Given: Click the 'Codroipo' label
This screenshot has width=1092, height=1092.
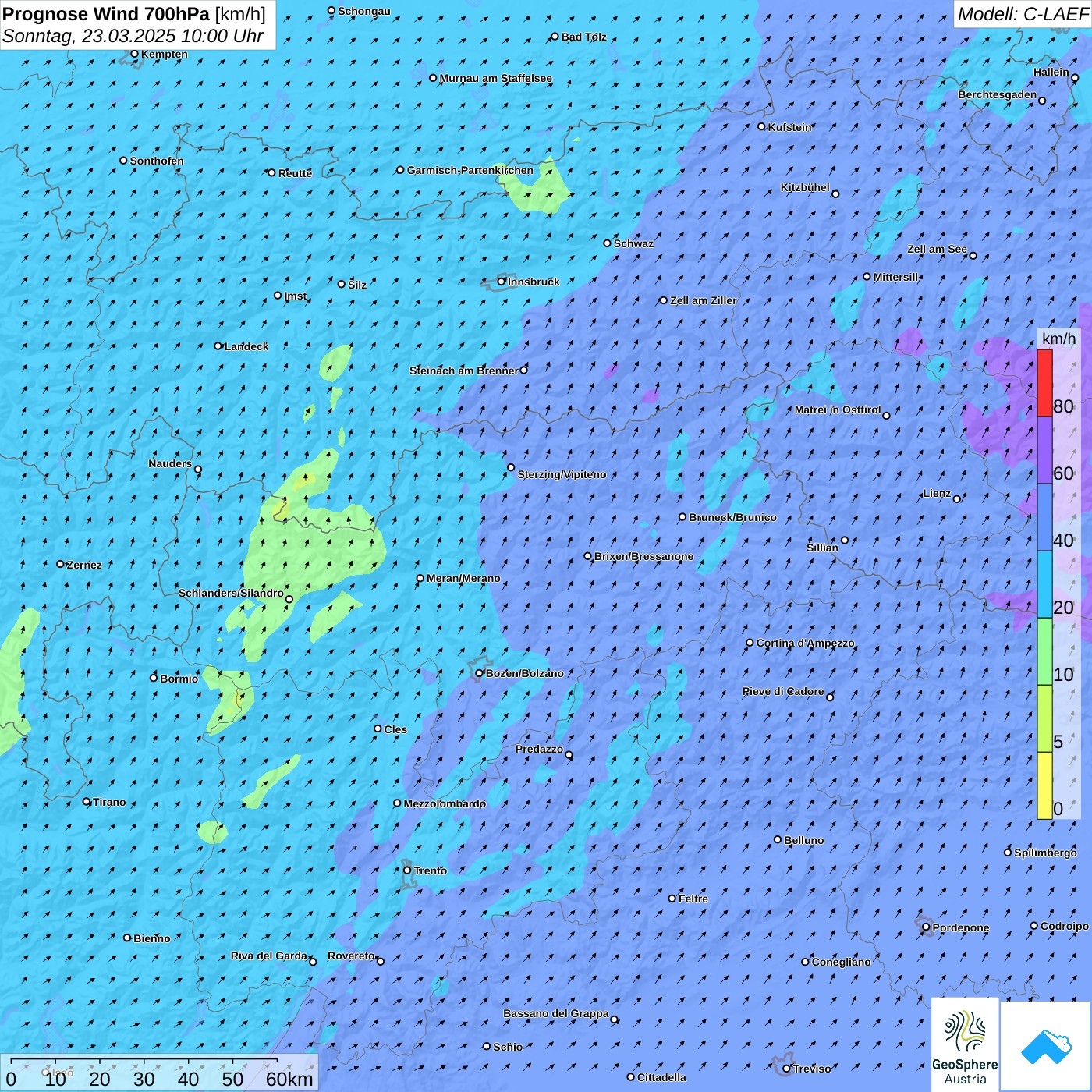Looking at the screenshot, I should click(x=1065, y=926).
